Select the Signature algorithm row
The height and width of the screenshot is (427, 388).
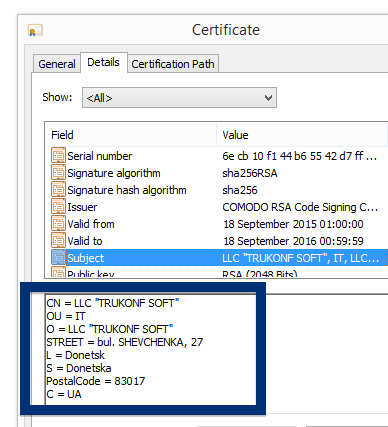click(x=217, y=173)
